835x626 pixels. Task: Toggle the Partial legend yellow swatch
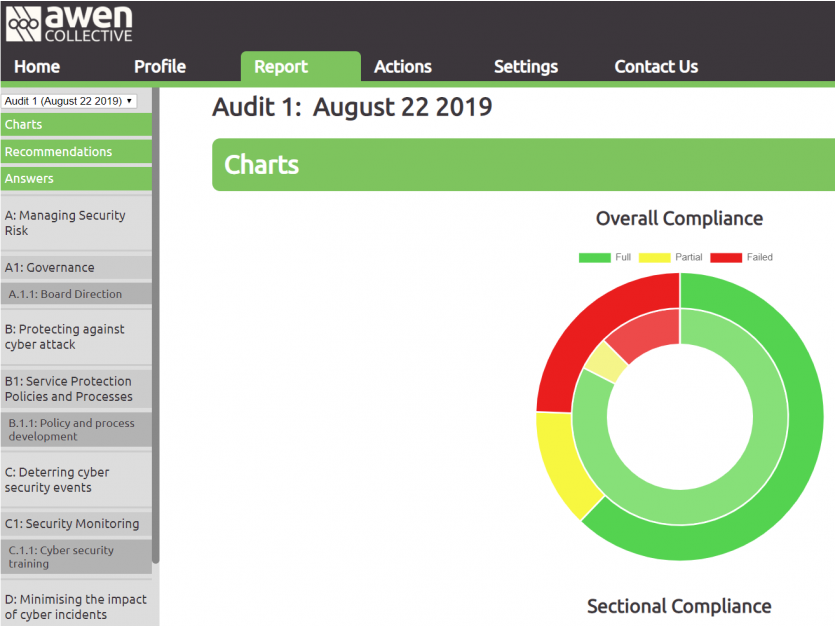[654, 258]
